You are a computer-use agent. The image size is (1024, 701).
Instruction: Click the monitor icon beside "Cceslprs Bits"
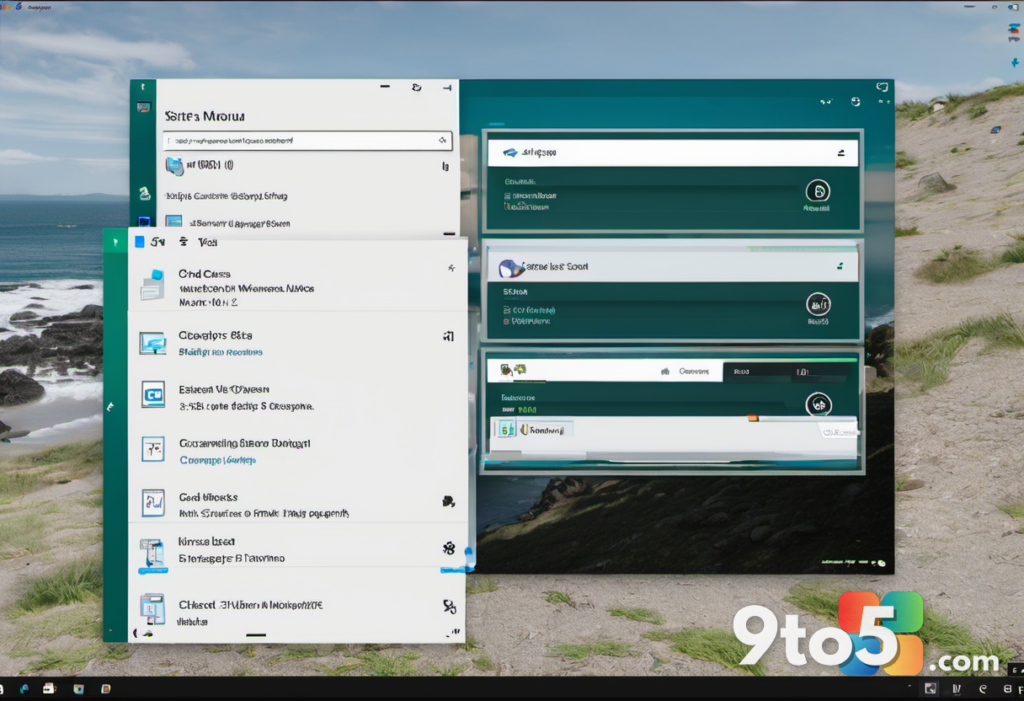coord(153,342)
